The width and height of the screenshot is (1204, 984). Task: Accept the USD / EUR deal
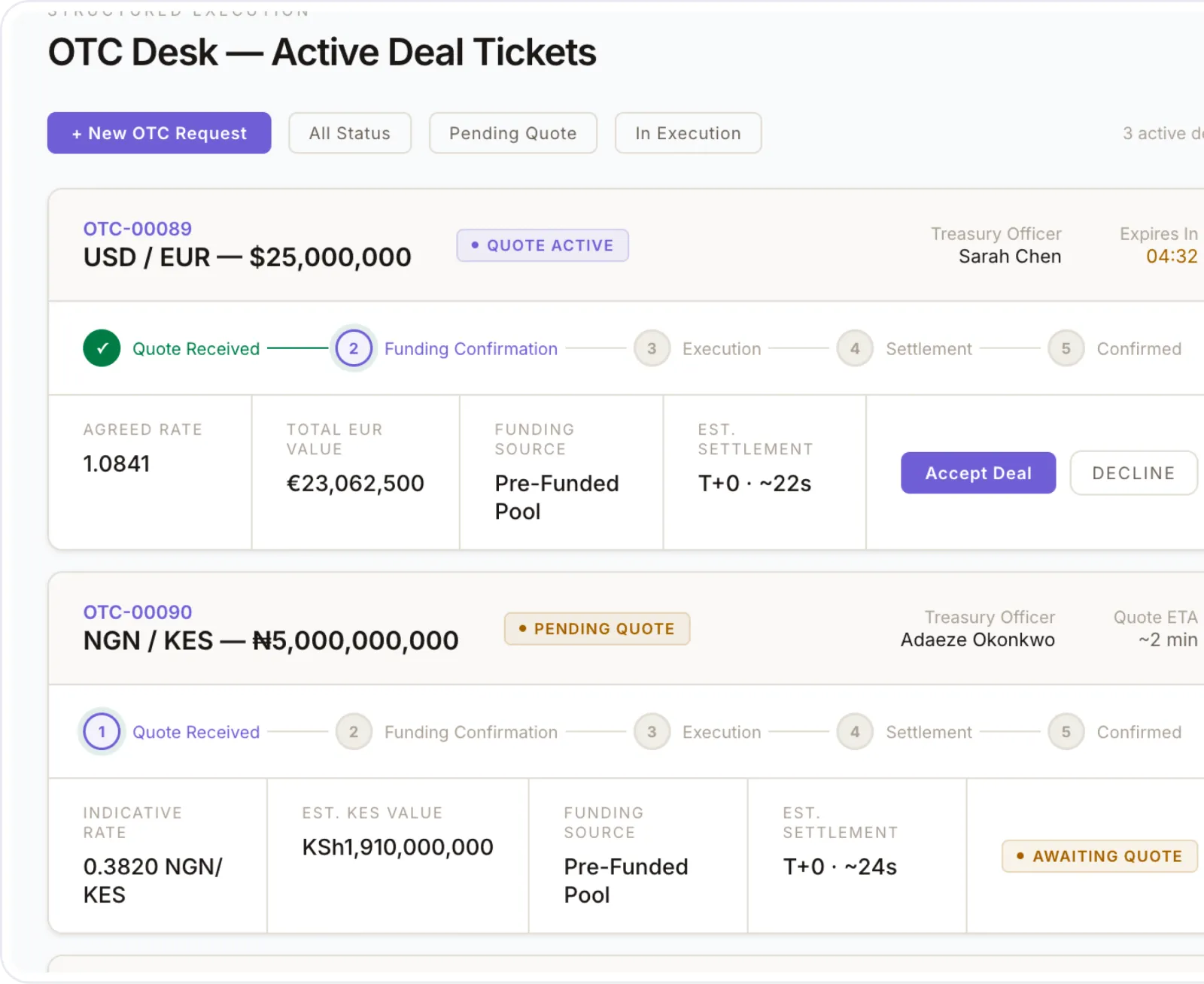978,473
